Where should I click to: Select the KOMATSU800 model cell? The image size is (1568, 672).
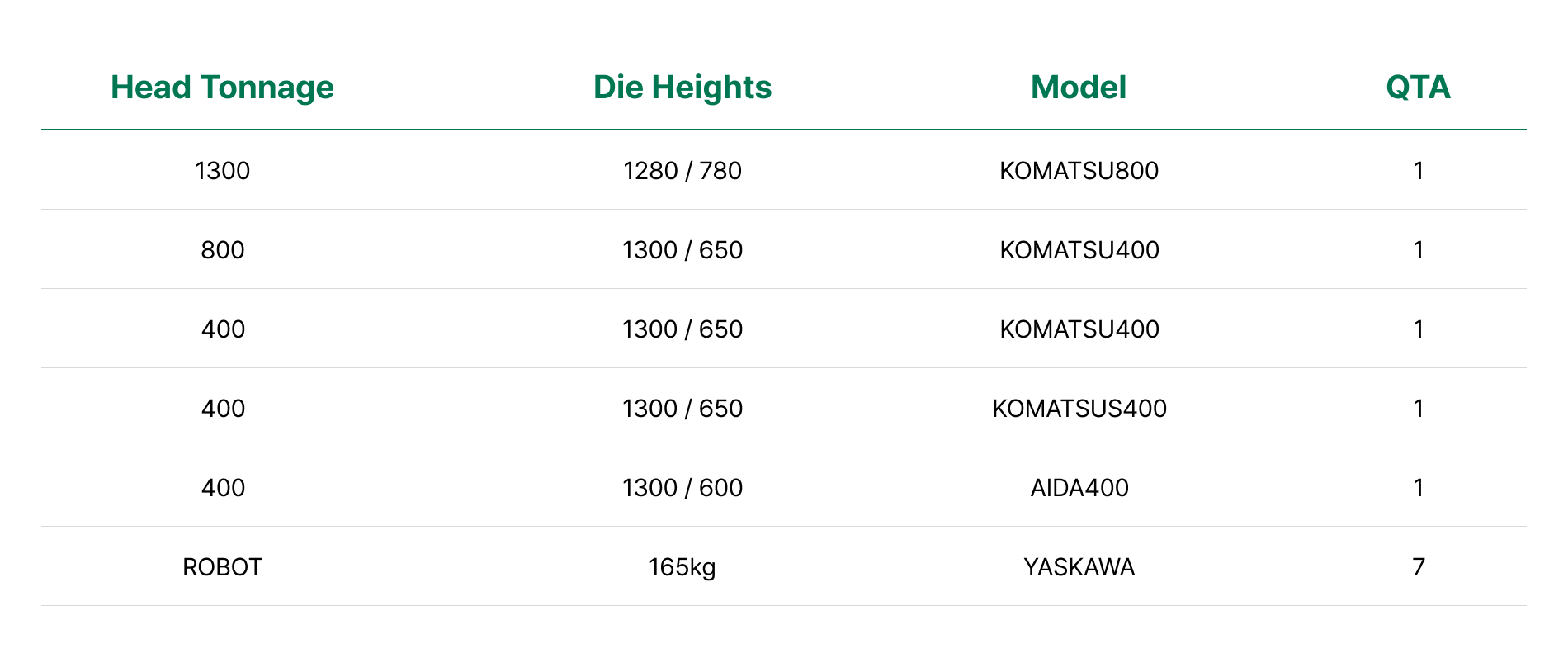pos(1079,171)
